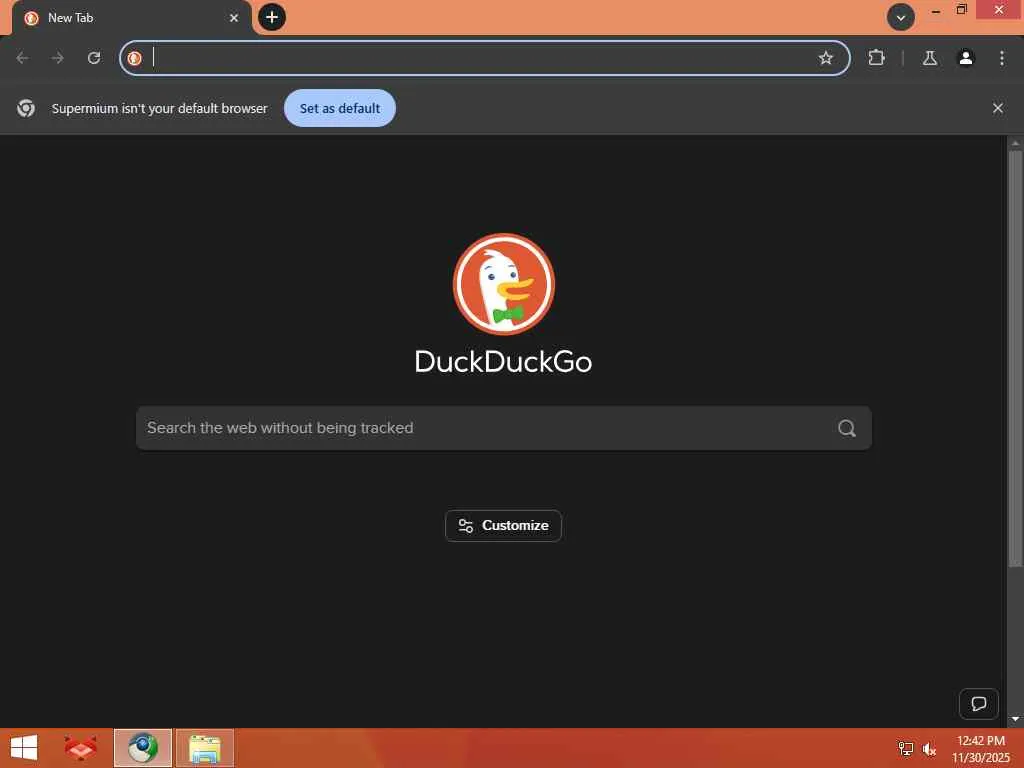Click the scrollbar down arrow
The width and height of the screenshot is (1024, 768).
click(1015, 719)
